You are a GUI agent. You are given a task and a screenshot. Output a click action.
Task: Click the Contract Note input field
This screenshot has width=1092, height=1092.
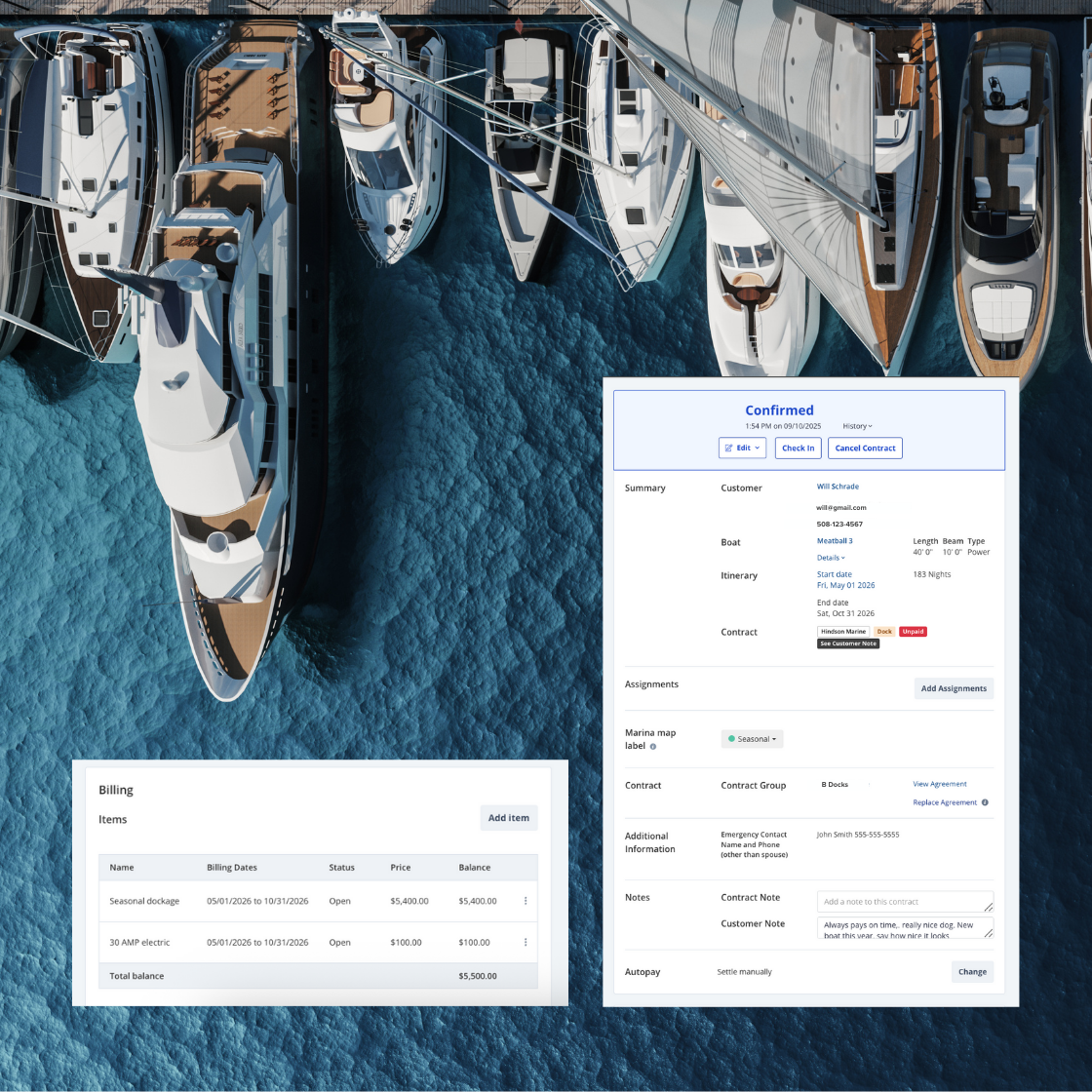902,902
